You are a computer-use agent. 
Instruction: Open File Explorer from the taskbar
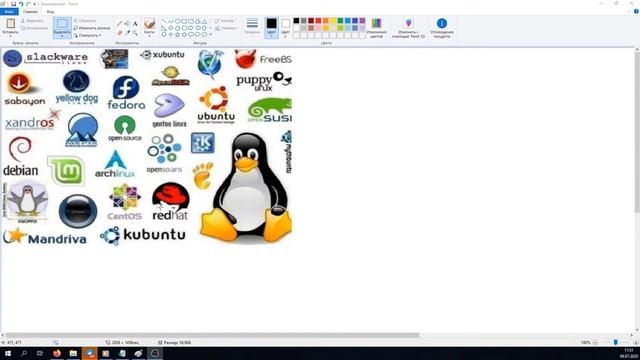(x=73, y=353)
